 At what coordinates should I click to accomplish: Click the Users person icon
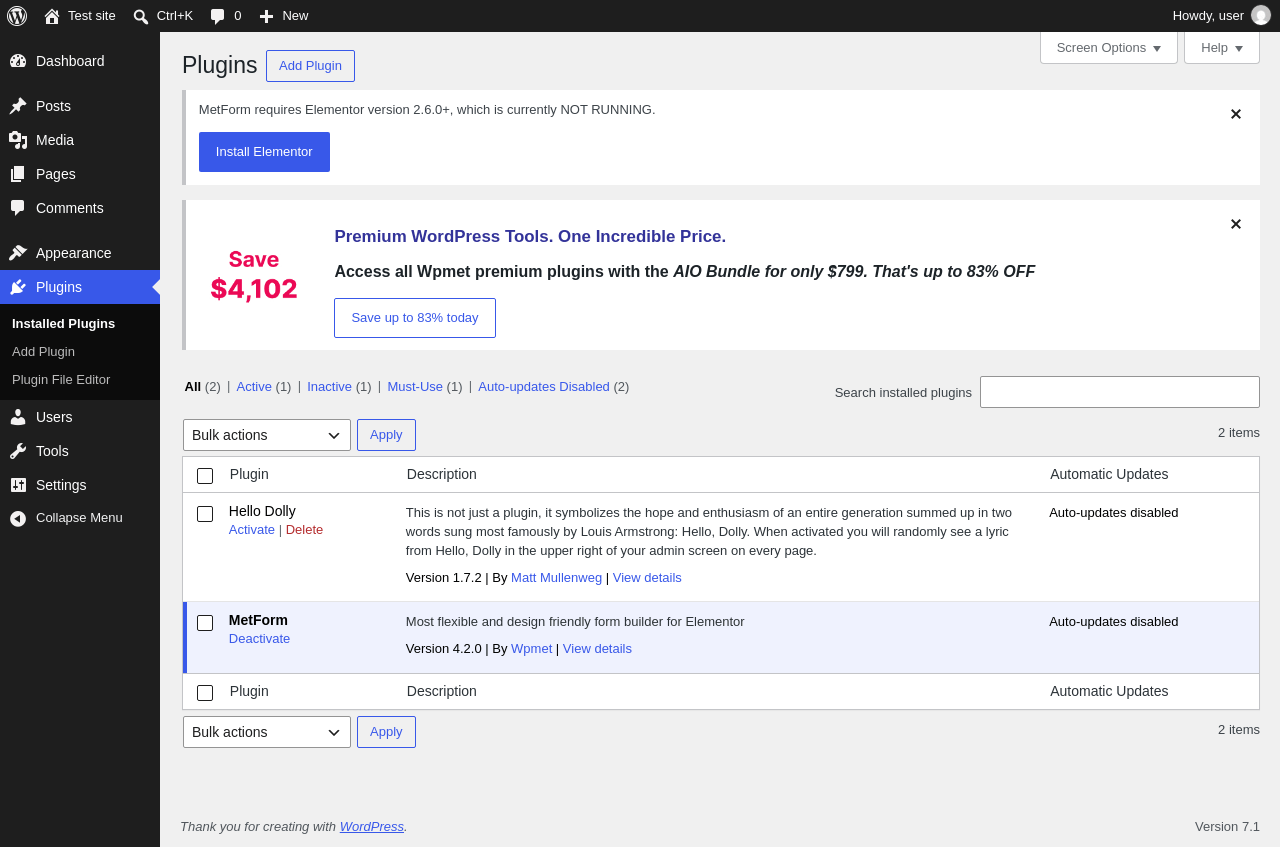[18, 417]
